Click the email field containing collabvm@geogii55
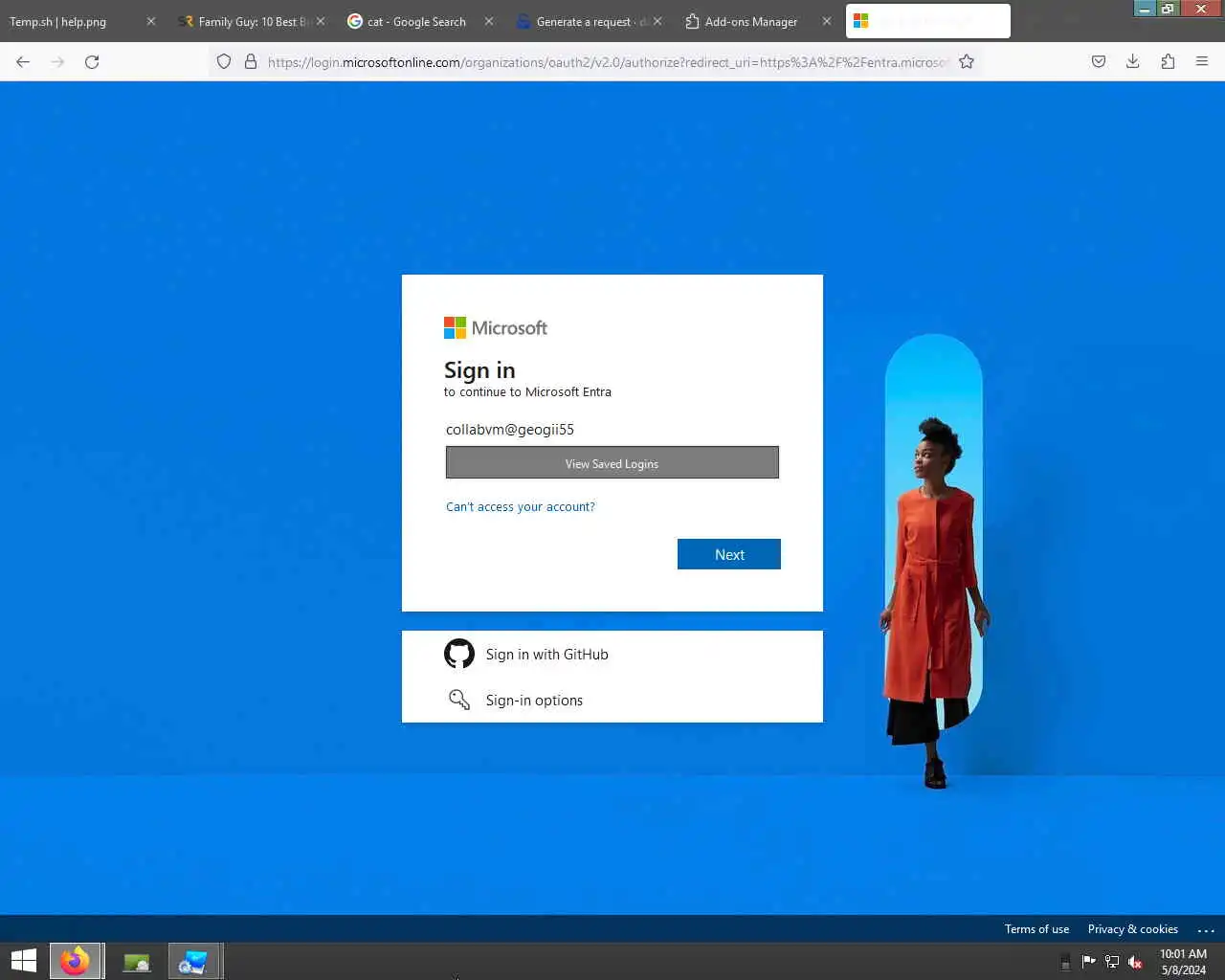The width and height of the screenshot is (1225, 980). pos(612,430)
